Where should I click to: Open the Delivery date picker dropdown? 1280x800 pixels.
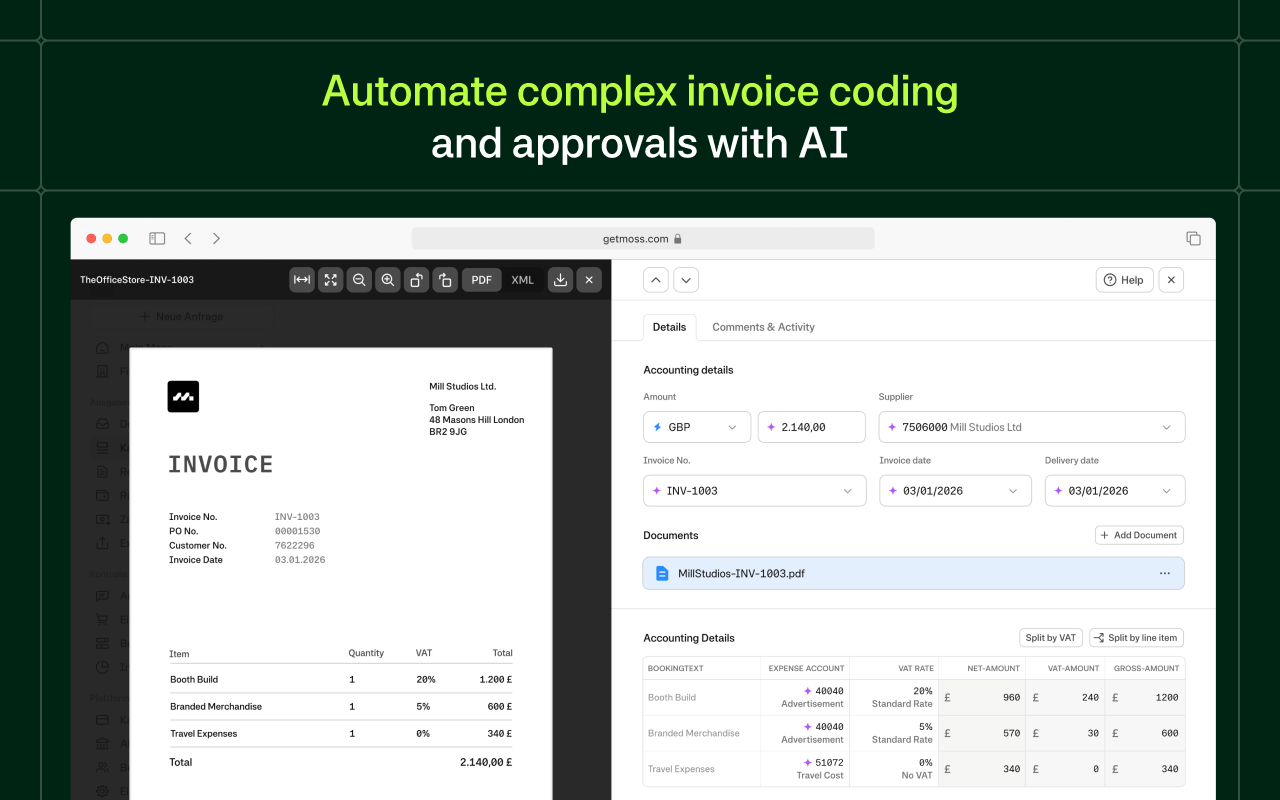[1115, 491]
